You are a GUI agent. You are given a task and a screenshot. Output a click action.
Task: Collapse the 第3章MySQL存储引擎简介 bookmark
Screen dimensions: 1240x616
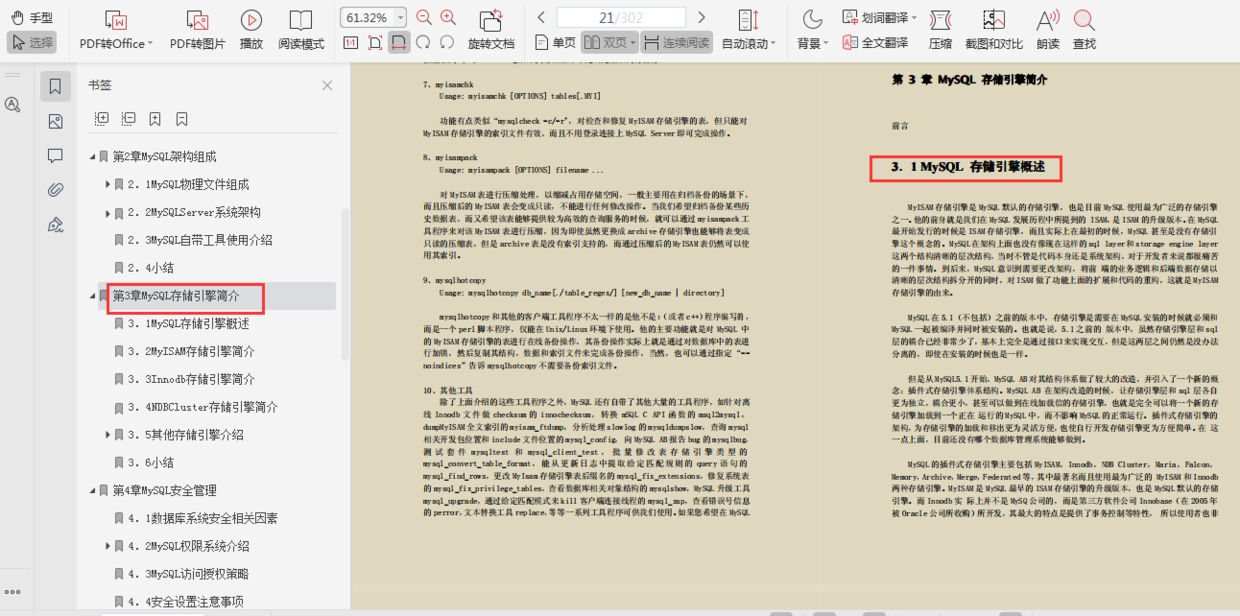(x=93, y=296)
